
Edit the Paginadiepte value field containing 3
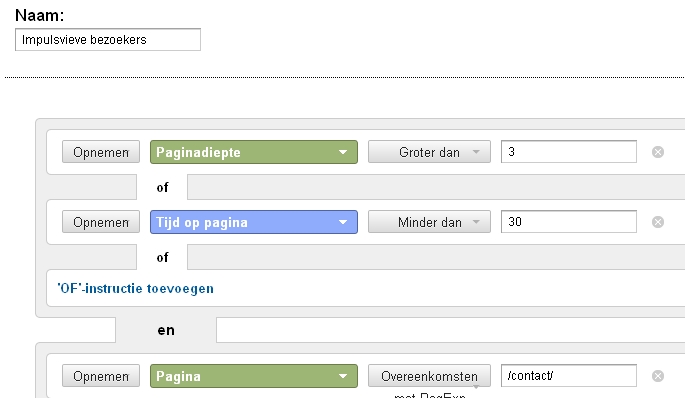pyautogui.click(x=569, y=152)
